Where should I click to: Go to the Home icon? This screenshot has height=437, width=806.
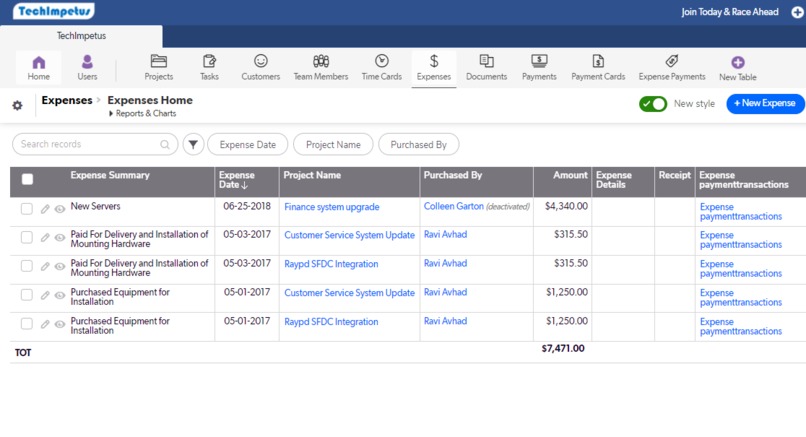tap(39, 63)
